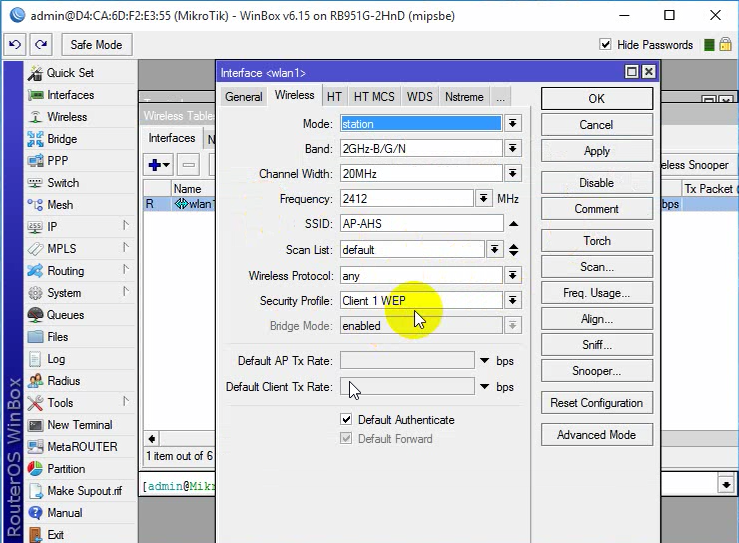739x543 pixels.
Task: Open the Mesh sidebar item
Action: point(60,205)
